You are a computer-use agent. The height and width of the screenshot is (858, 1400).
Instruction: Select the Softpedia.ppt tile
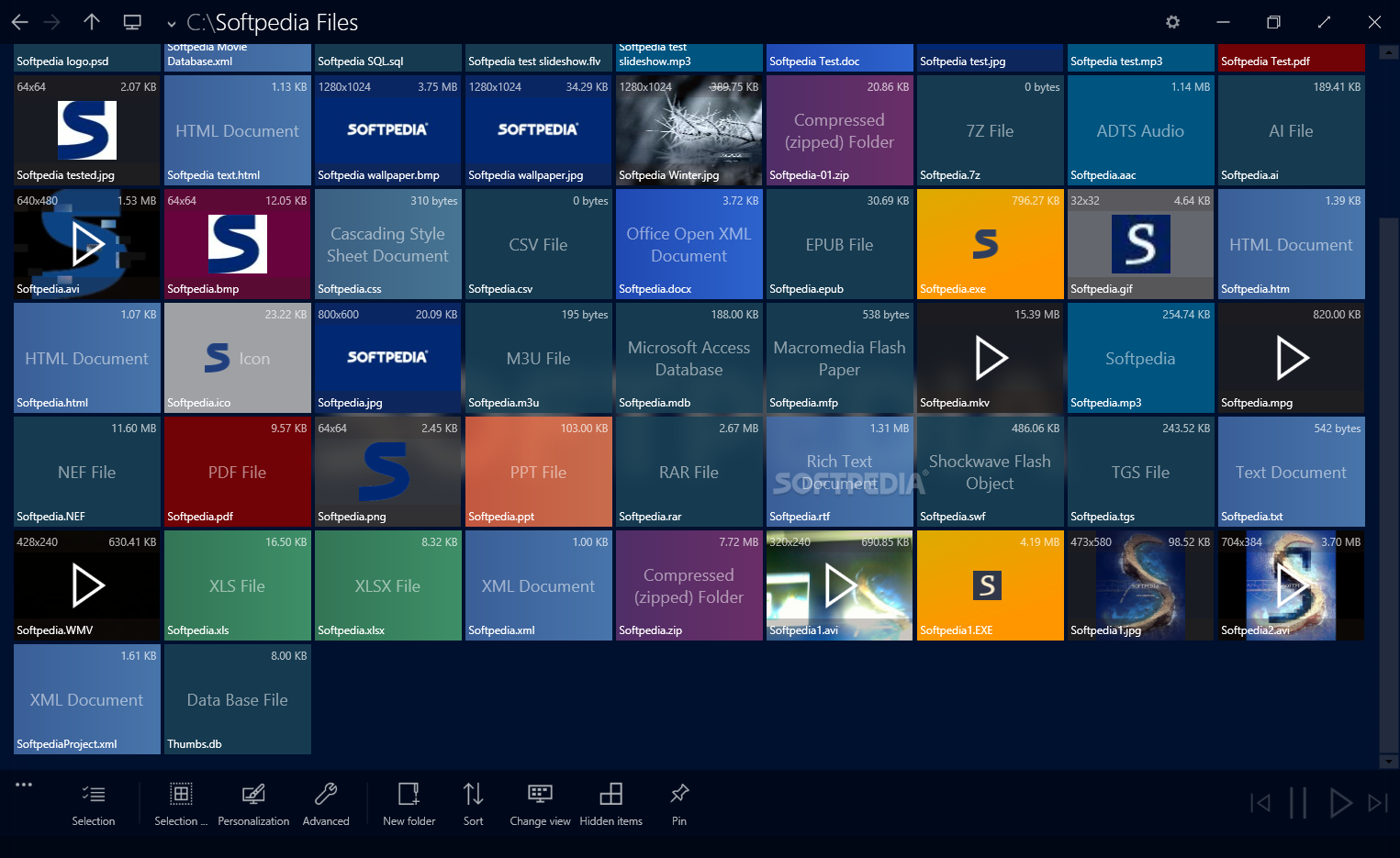(539, 472)
